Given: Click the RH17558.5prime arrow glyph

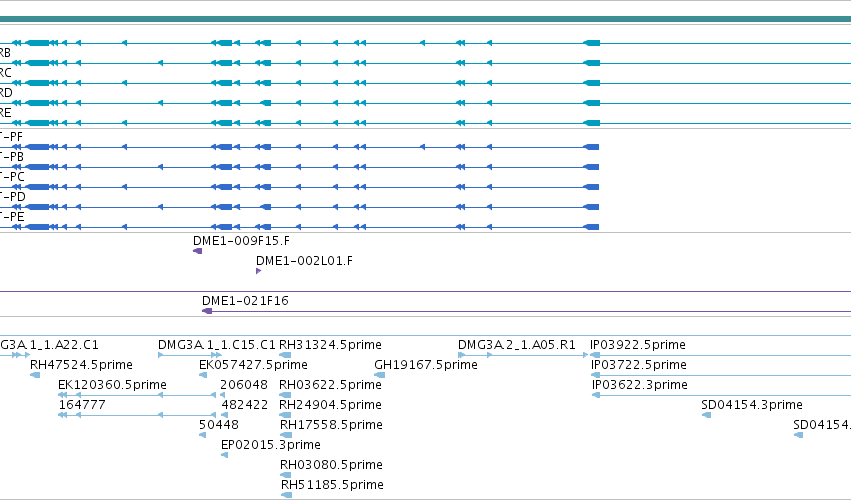Looking at the screenshot, I should coord(286,435).
